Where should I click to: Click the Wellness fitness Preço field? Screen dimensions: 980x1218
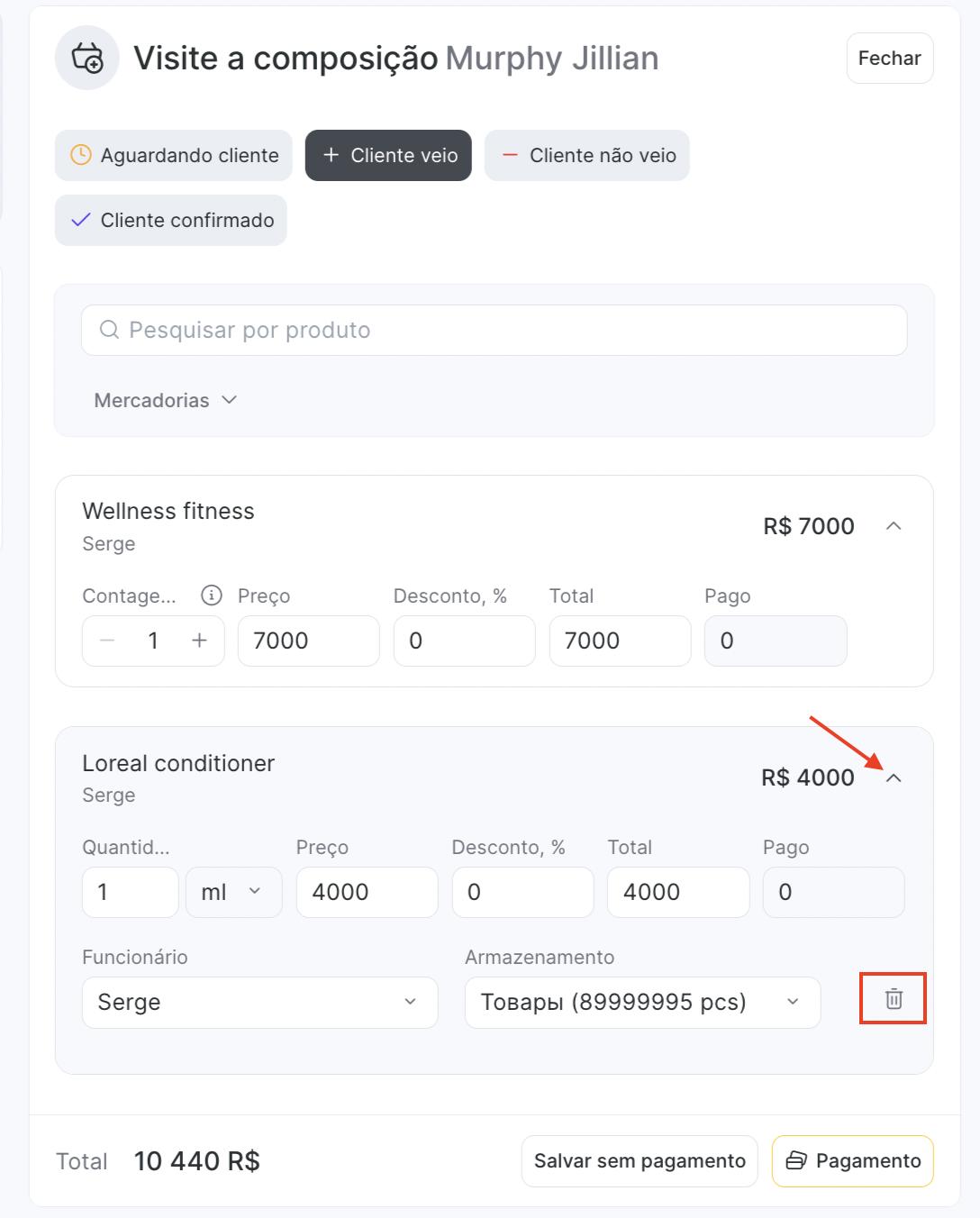pyautogui.click(x=309, y=641)
